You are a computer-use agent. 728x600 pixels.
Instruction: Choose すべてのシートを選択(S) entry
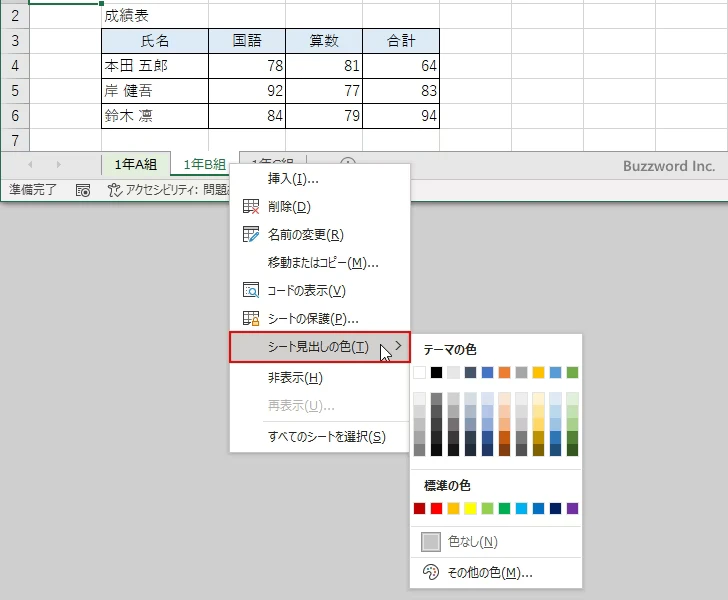[320, 437]
